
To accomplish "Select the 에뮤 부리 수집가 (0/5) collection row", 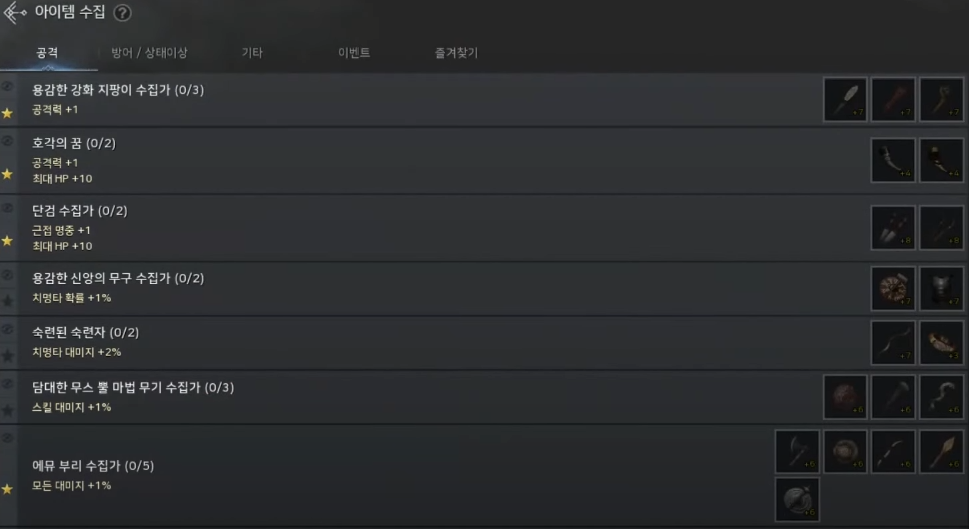I will [x=484, y=475].
